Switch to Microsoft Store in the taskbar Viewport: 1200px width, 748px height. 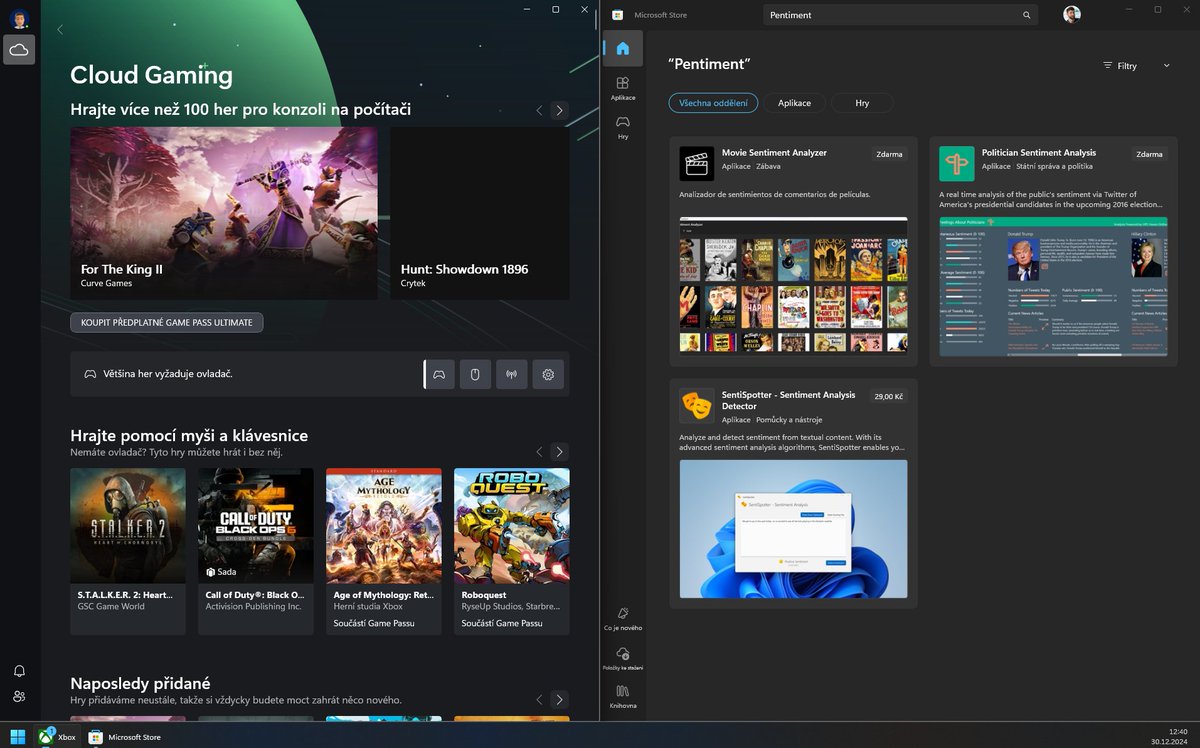tap(125, 737)
